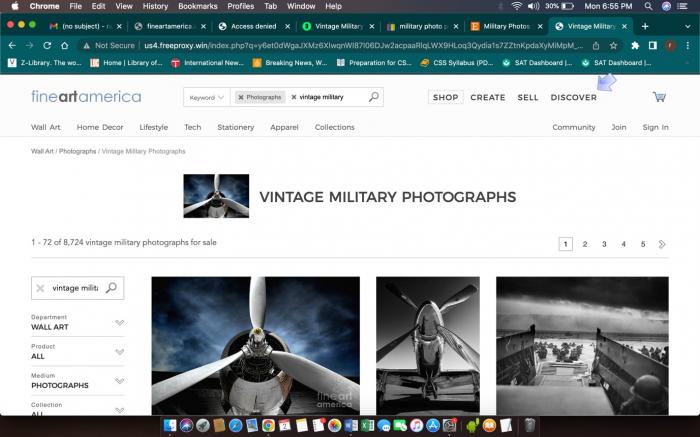Click the DISCOVER link
The image size is (700, 437).
[x=573, y=97]
